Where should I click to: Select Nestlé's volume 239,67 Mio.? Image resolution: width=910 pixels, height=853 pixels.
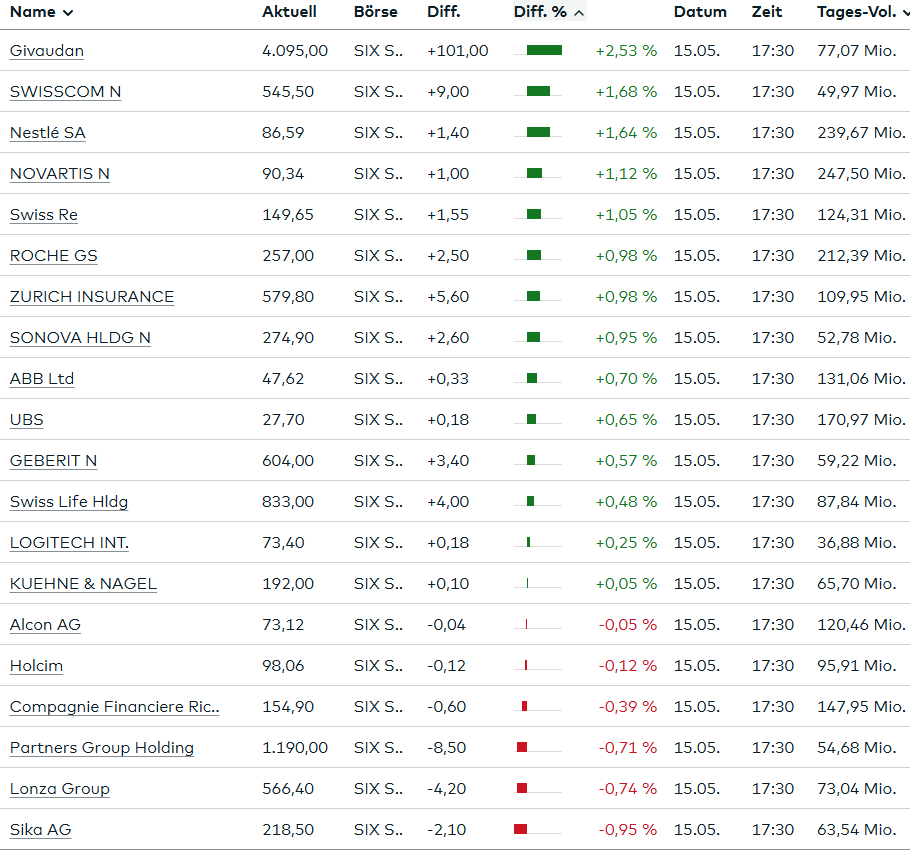(x=861, y=133)
